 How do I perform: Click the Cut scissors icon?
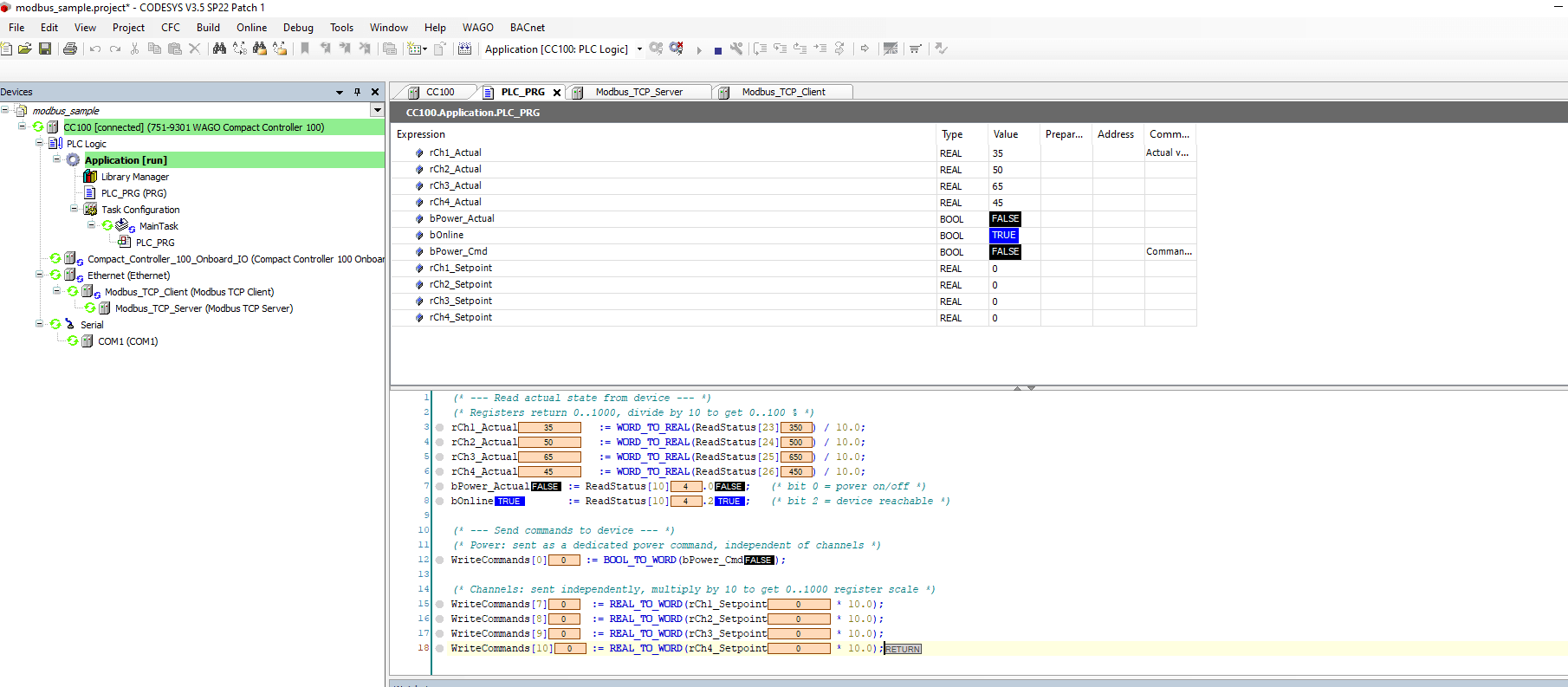pos(134,49)
